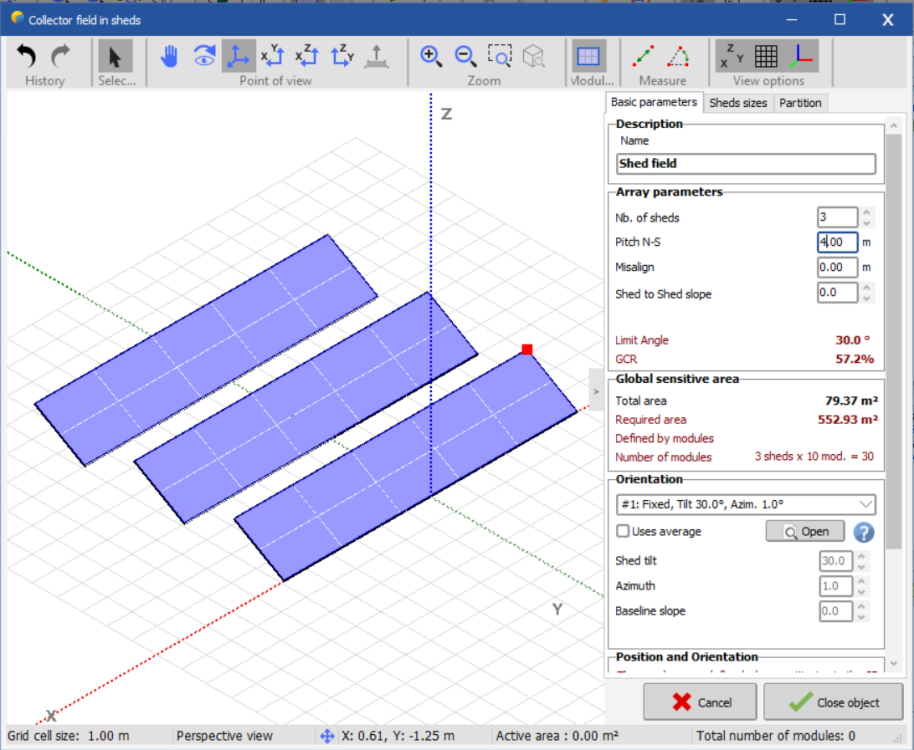Click the Shed field name input
Screen dimensions: 914x750
point(746,164)
